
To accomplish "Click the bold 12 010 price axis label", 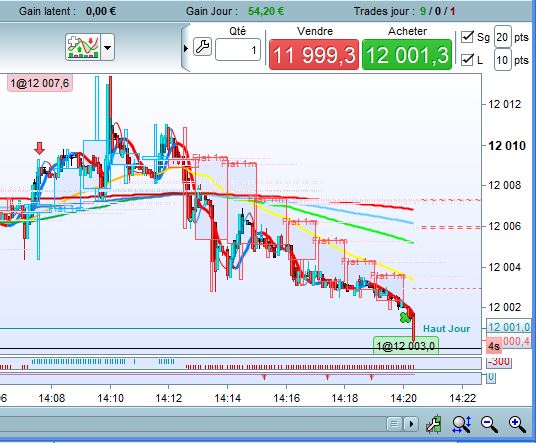I will 507,146.
